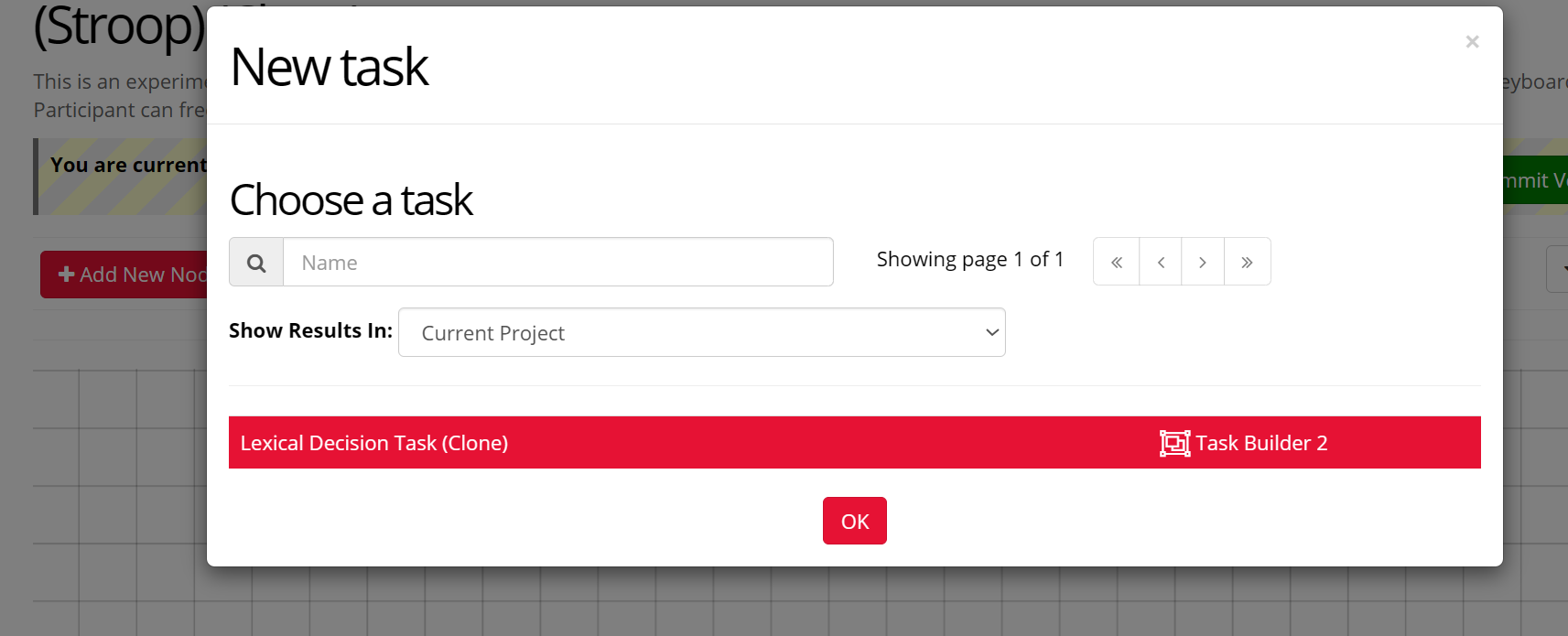Go to the previous results page
The image size is (1568, 636).
pos(1160,263)
